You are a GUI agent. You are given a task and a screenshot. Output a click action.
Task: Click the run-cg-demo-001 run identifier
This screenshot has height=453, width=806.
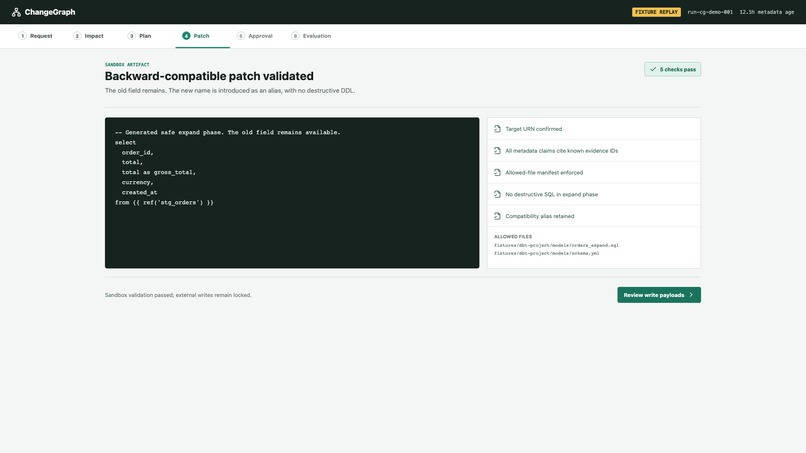(710, 12)
